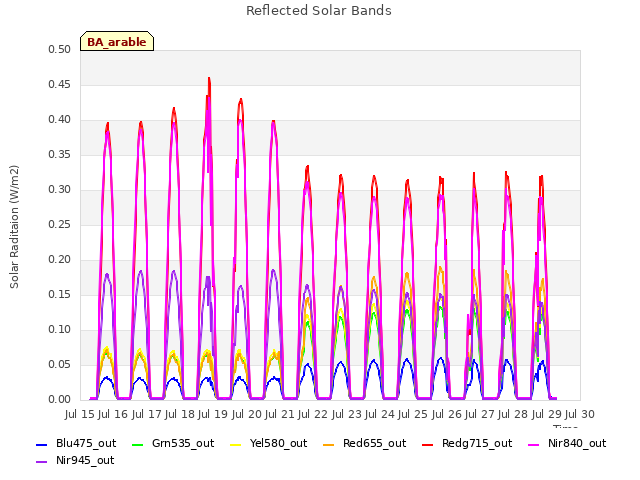Click the Jul 16 x-axis date label
This screenshot has width=640, height=480.
(x=113, y=414)
